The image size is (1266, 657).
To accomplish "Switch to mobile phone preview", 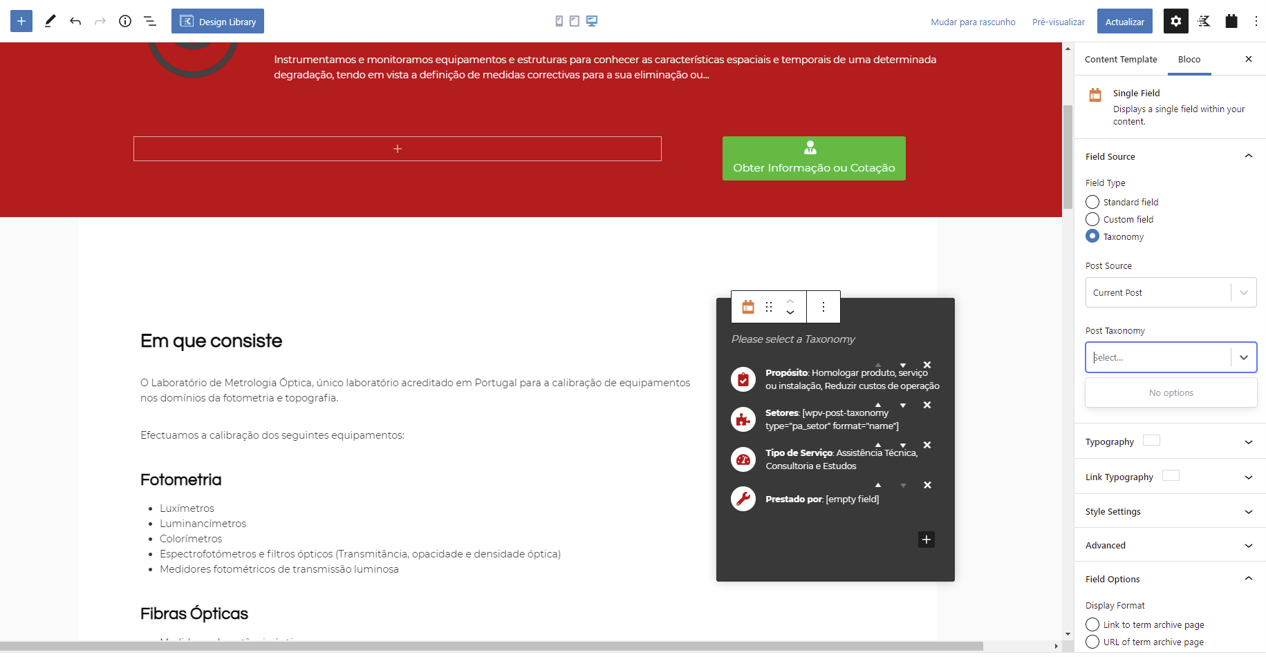I will click(x=559, y=21).
